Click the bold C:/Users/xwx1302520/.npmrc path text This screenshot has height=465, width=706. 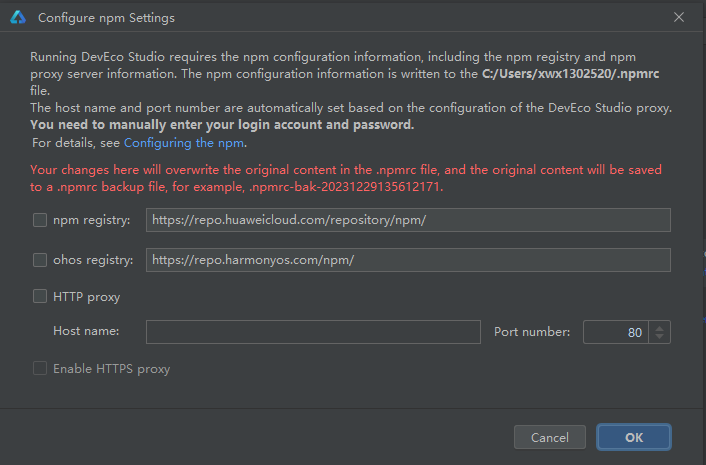click(570, 74)
